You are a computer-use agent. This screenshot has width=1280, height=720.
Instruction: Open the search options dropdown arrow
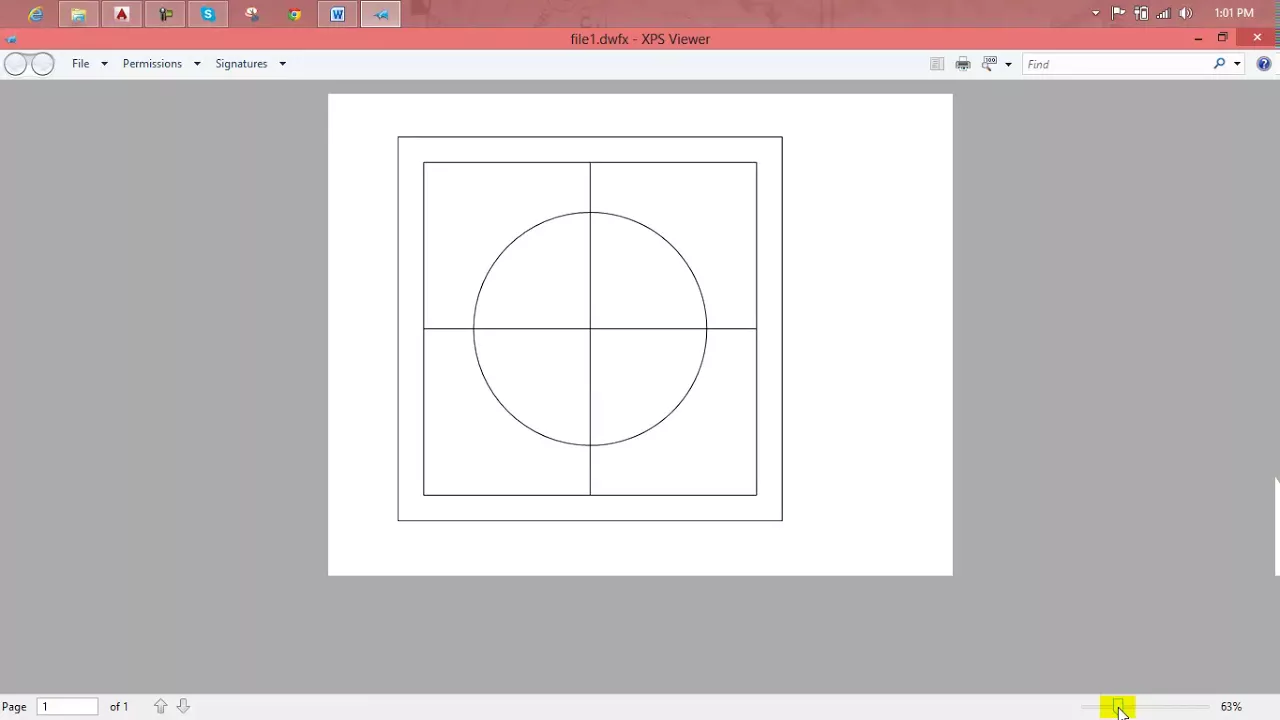[x=1237, y=64]
